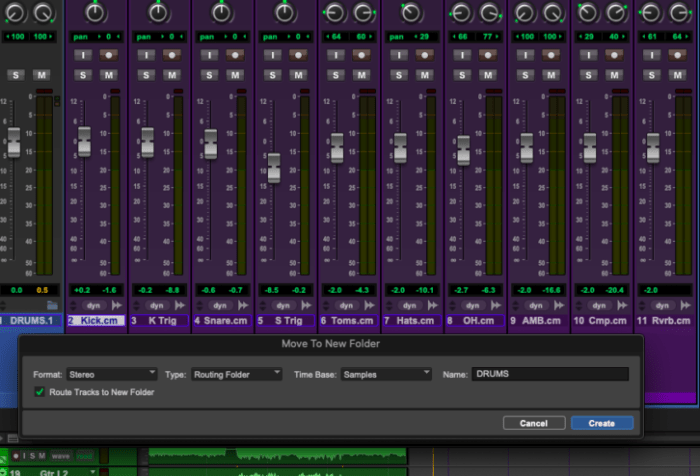The image size is (700, 476).
Task: Open the Time Base dropdown showing Samples
Action: coord(386,374)
